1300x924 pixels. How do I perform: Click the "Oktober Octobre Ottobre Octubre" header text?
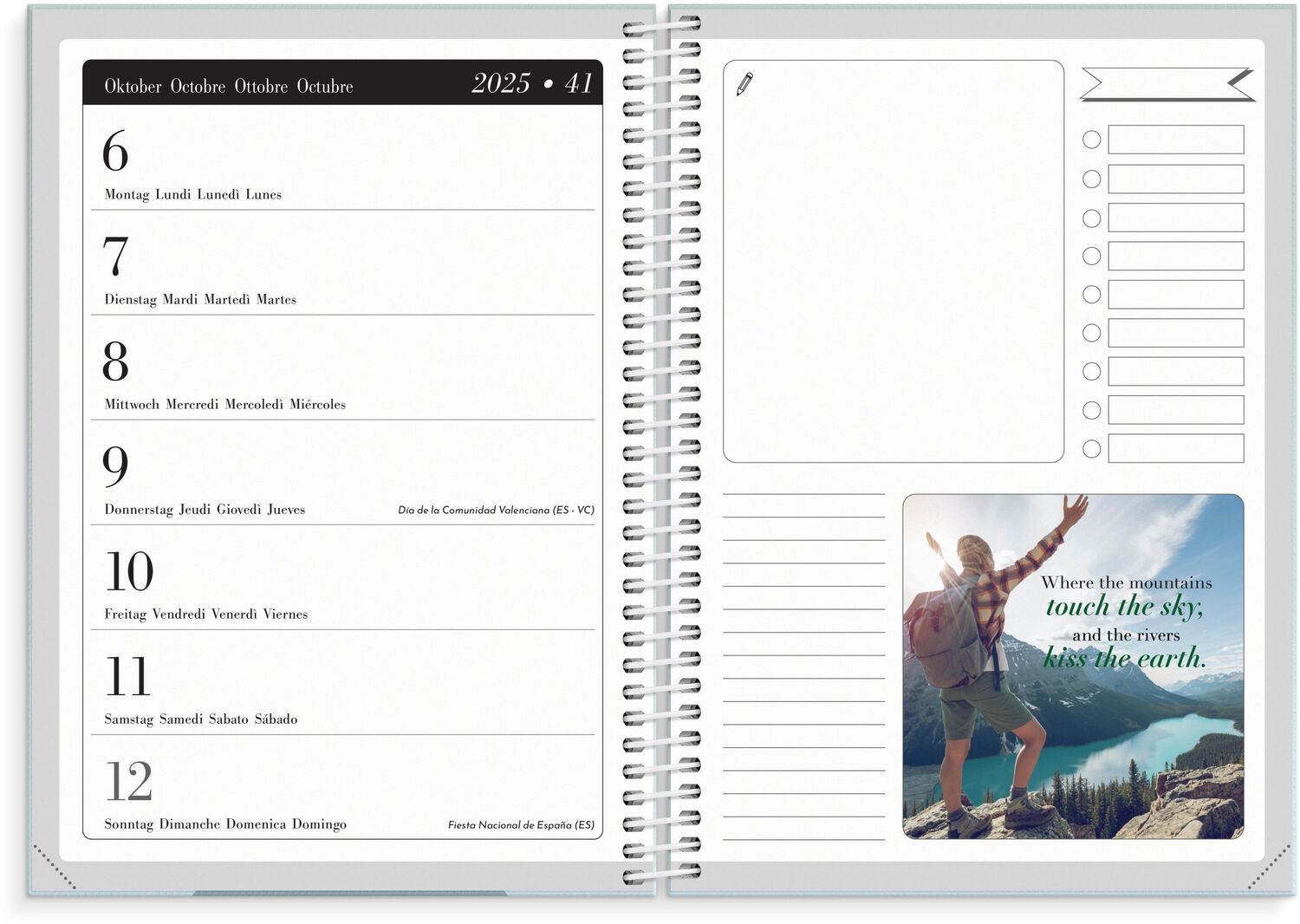(x=229, y=86)
